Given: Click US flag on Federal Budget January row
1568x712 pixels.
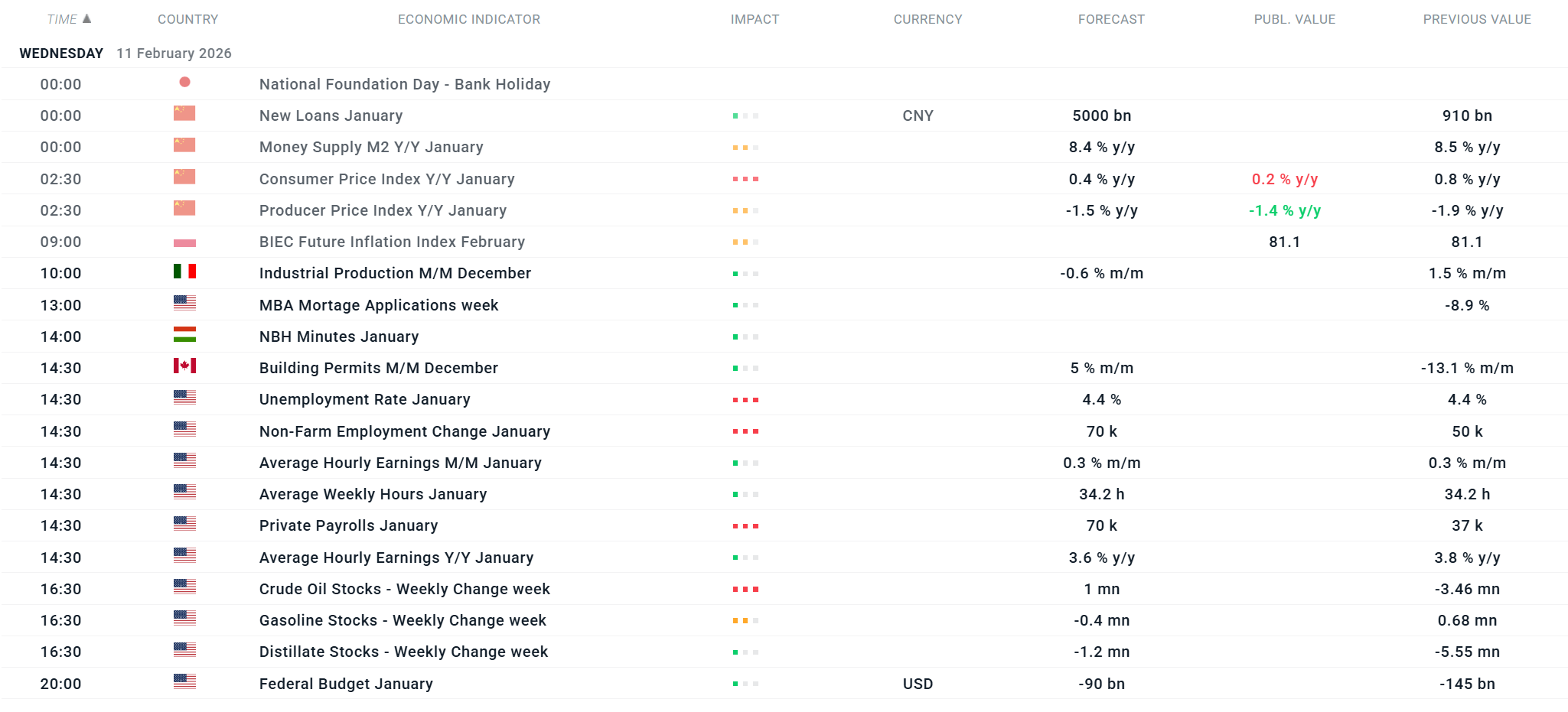Looking at the screenshot, I should tap(184, 681).
